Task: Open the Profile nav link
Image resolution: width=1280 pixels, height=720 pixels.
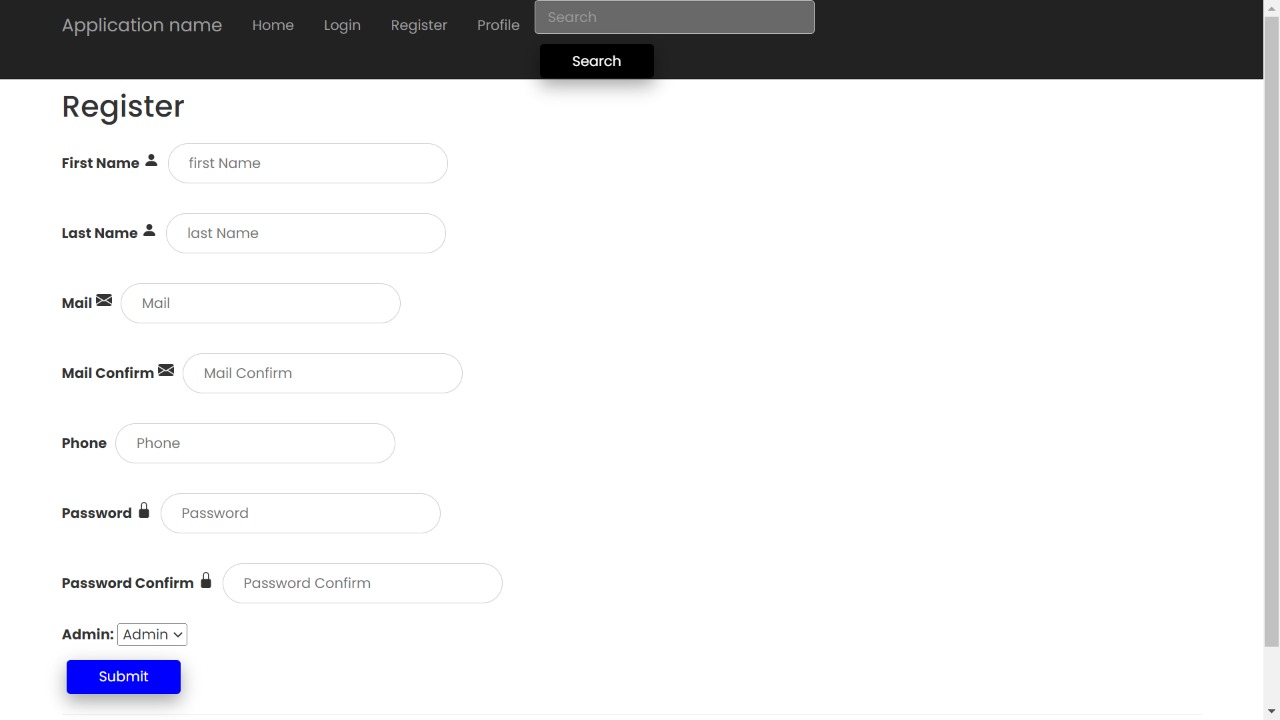Action: click(498, 25)
